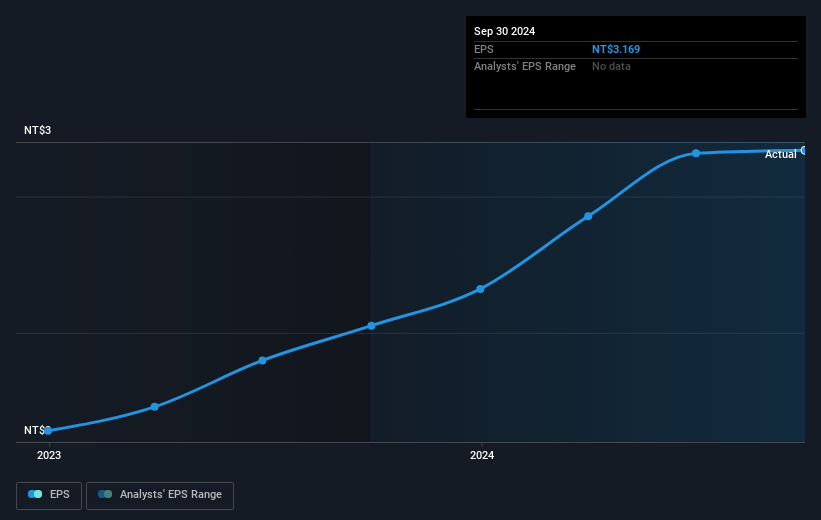Click the first EPS data point at 2023
This screenshot has height=520, width=821.
(48, 431)
